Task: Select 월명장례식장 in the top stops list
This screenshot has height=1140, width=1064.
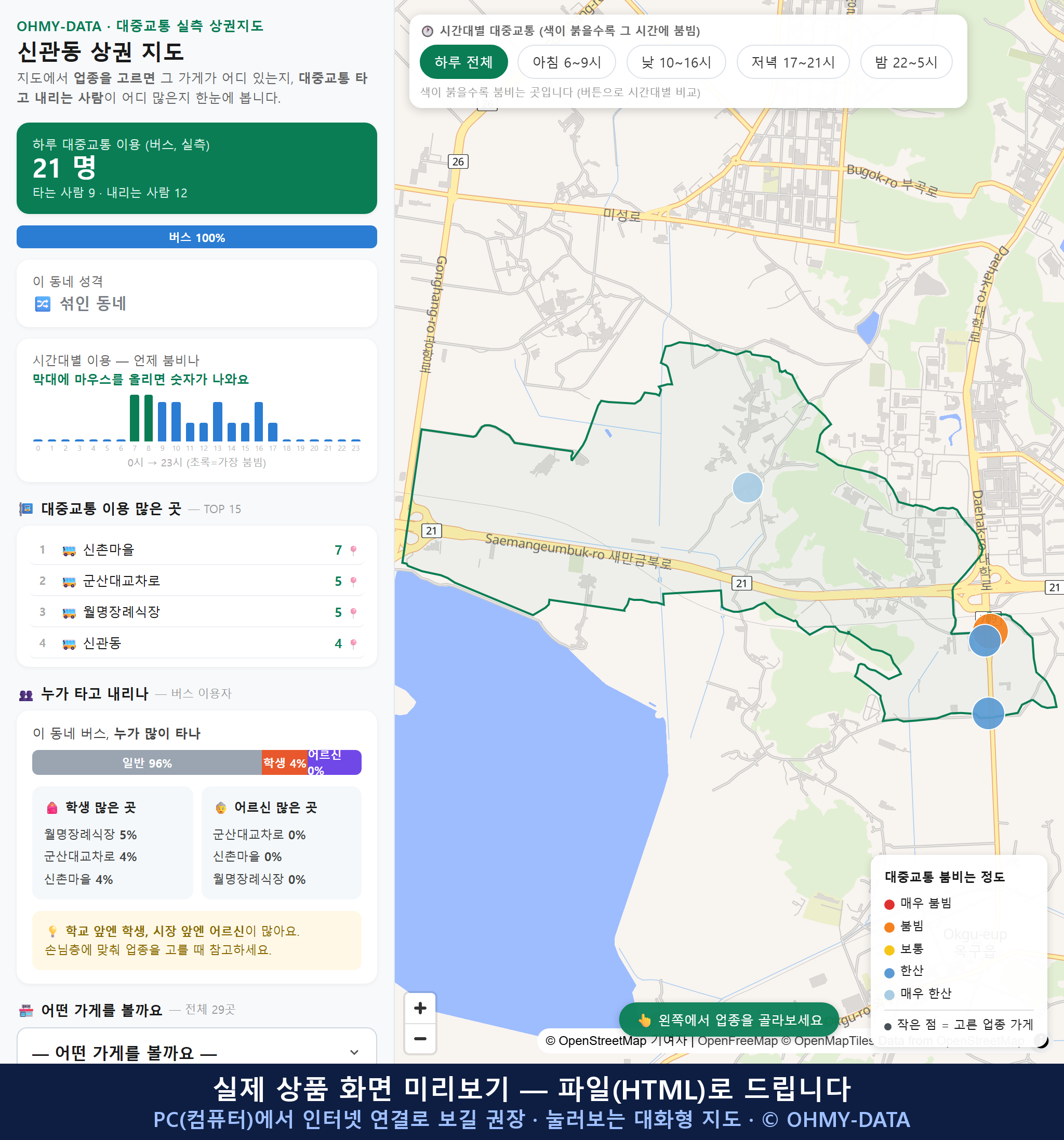Action: tap(197, 612)
